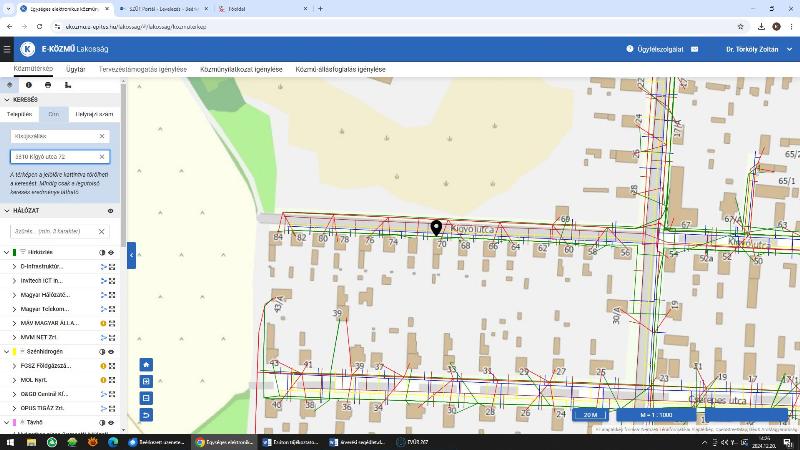
Task: Click the yellow Szénhidrogén color swatch
Action: tap(14, 352)
